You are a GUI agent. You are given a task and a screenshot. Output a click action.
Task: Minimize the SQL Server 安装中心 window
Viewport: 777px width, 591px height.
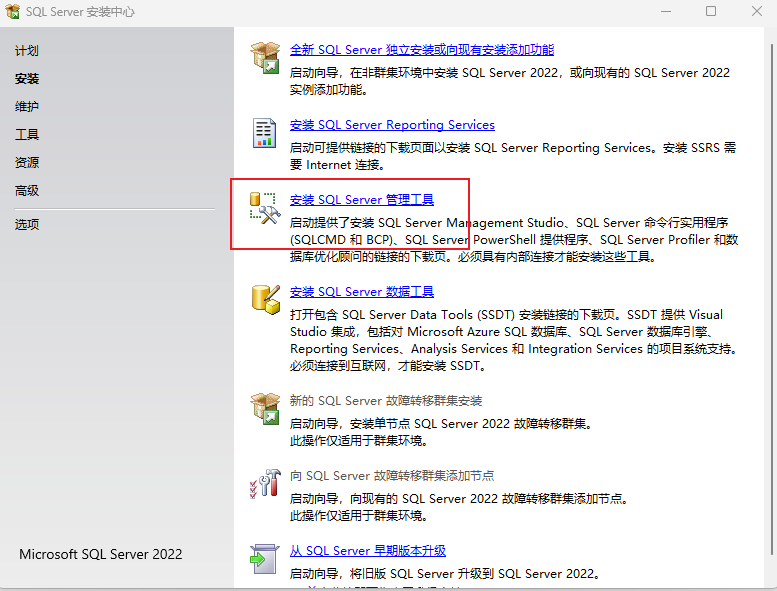(x=666, y=11)
